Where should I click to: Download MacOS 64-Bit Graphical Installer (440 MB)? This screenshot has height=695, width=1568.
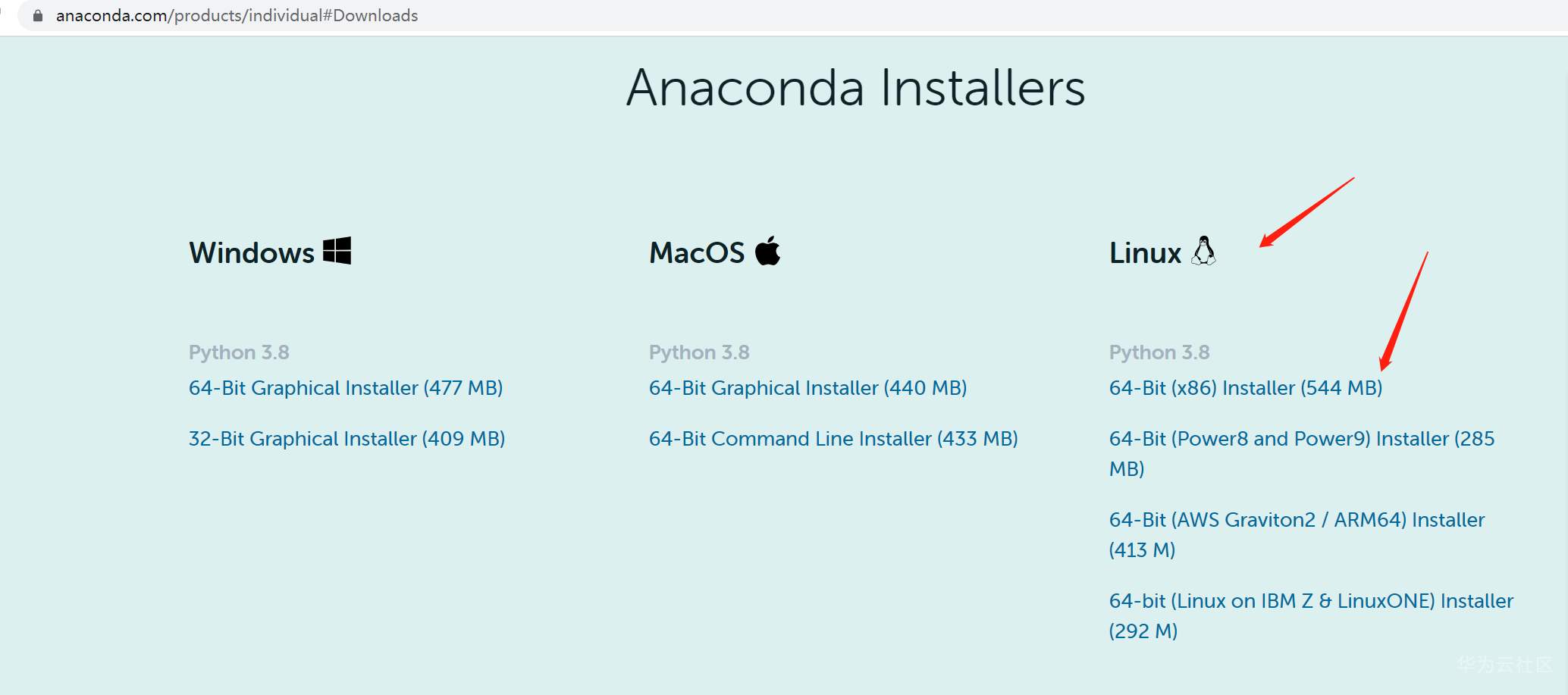[808, 388]
